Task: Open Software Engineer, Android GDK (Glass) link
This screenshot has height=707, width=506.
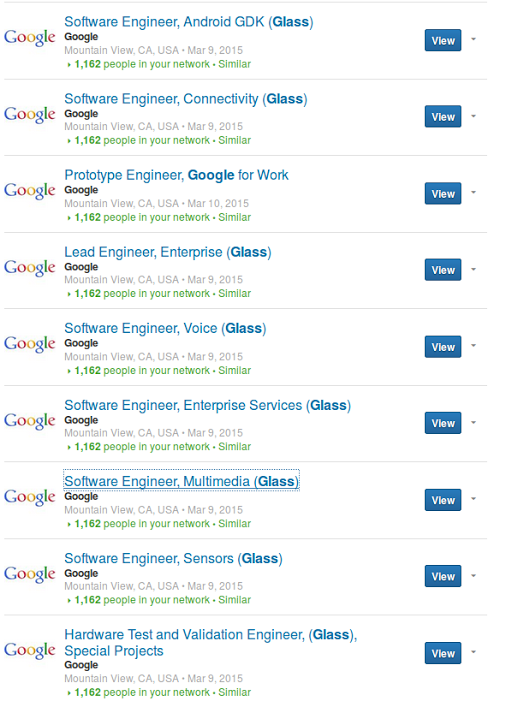Action: click(189, 22)
